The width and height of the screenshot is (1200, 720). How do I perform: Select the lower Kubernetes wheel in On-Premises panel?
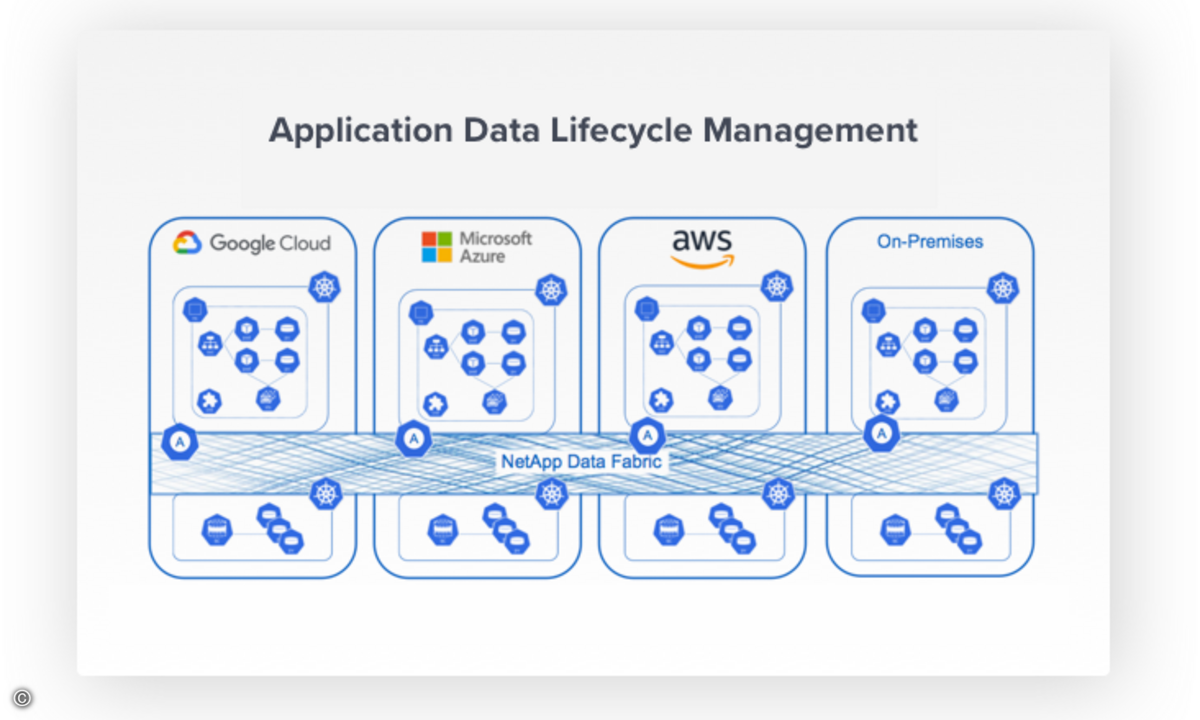1004,493
